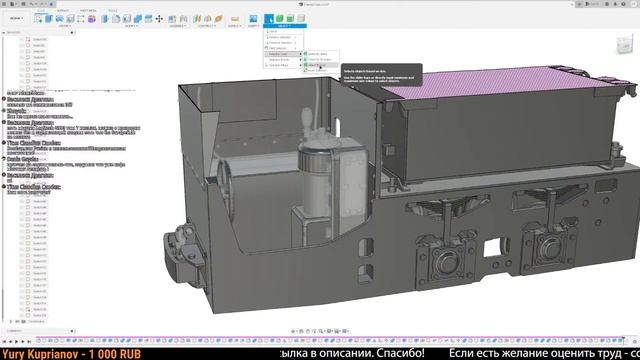The width and height of the screenshot is (640, 360).
Task: Open the DESIGN workspace dropdown
Action: [x=17, y=18]
